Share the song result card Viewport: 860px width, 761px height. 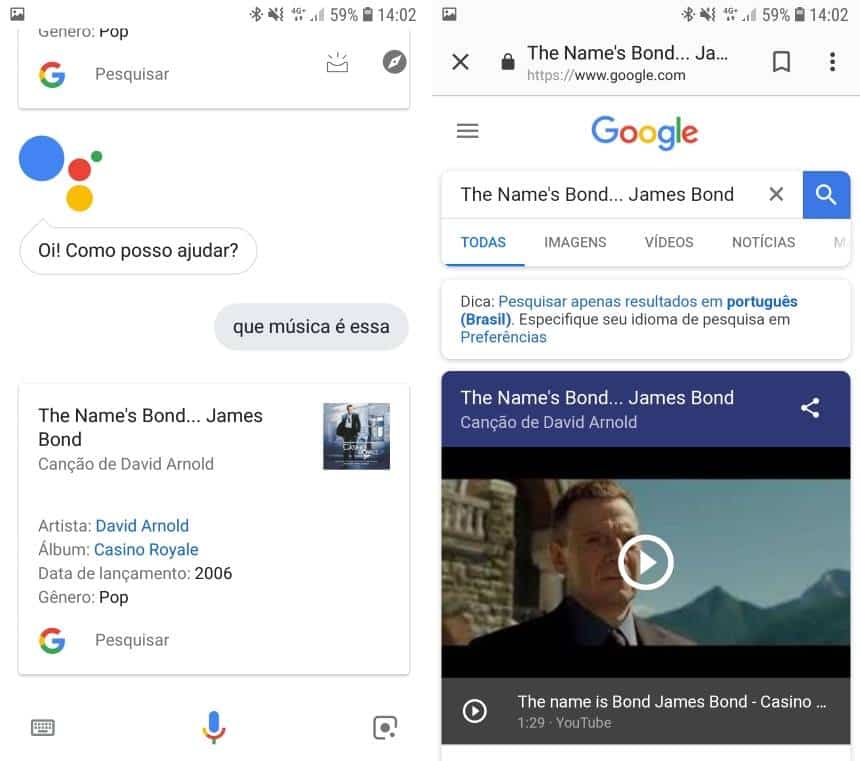(810, 408)
